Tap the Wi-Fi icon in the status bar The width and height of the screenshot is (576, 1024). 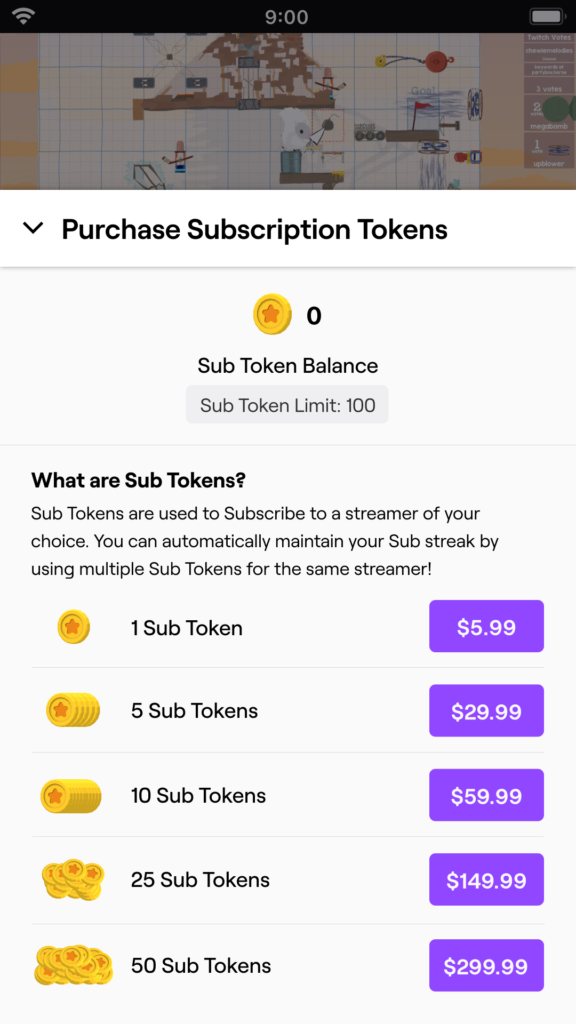(x=25, y=15)
